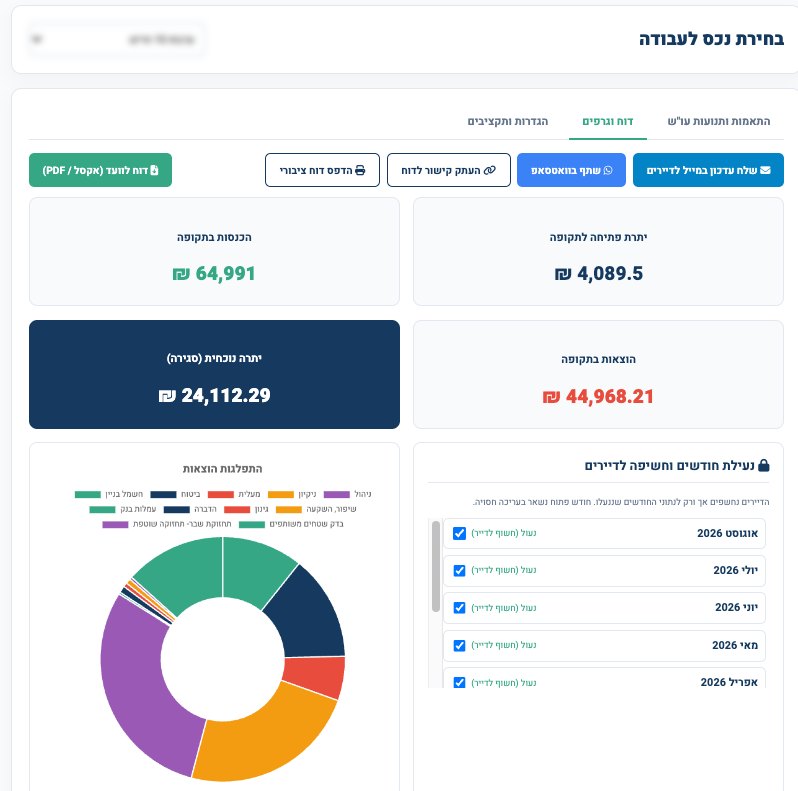Viewport: 798px width, 791px height.
Task: Click the חשמל בניין legend label
Action: point(124,494)
